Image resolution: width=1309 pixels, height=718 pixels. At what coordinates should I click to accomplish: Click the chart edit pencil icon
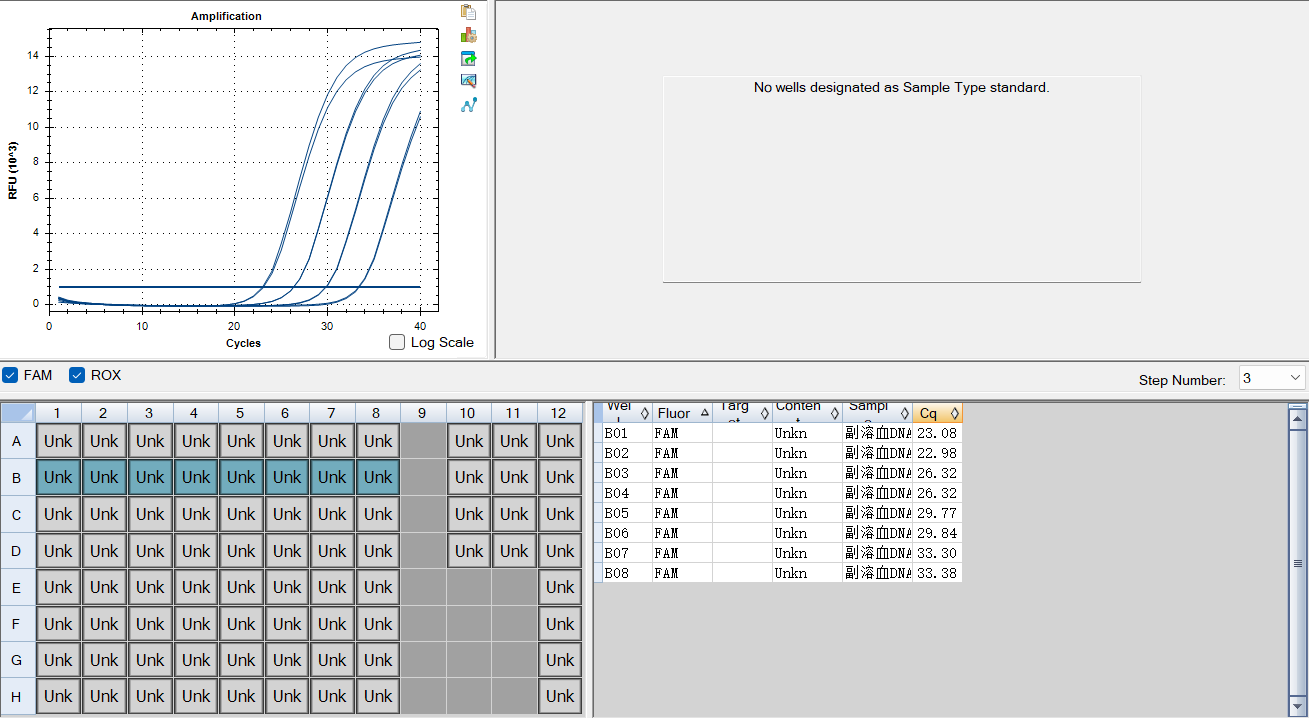[x=468, y=81]
